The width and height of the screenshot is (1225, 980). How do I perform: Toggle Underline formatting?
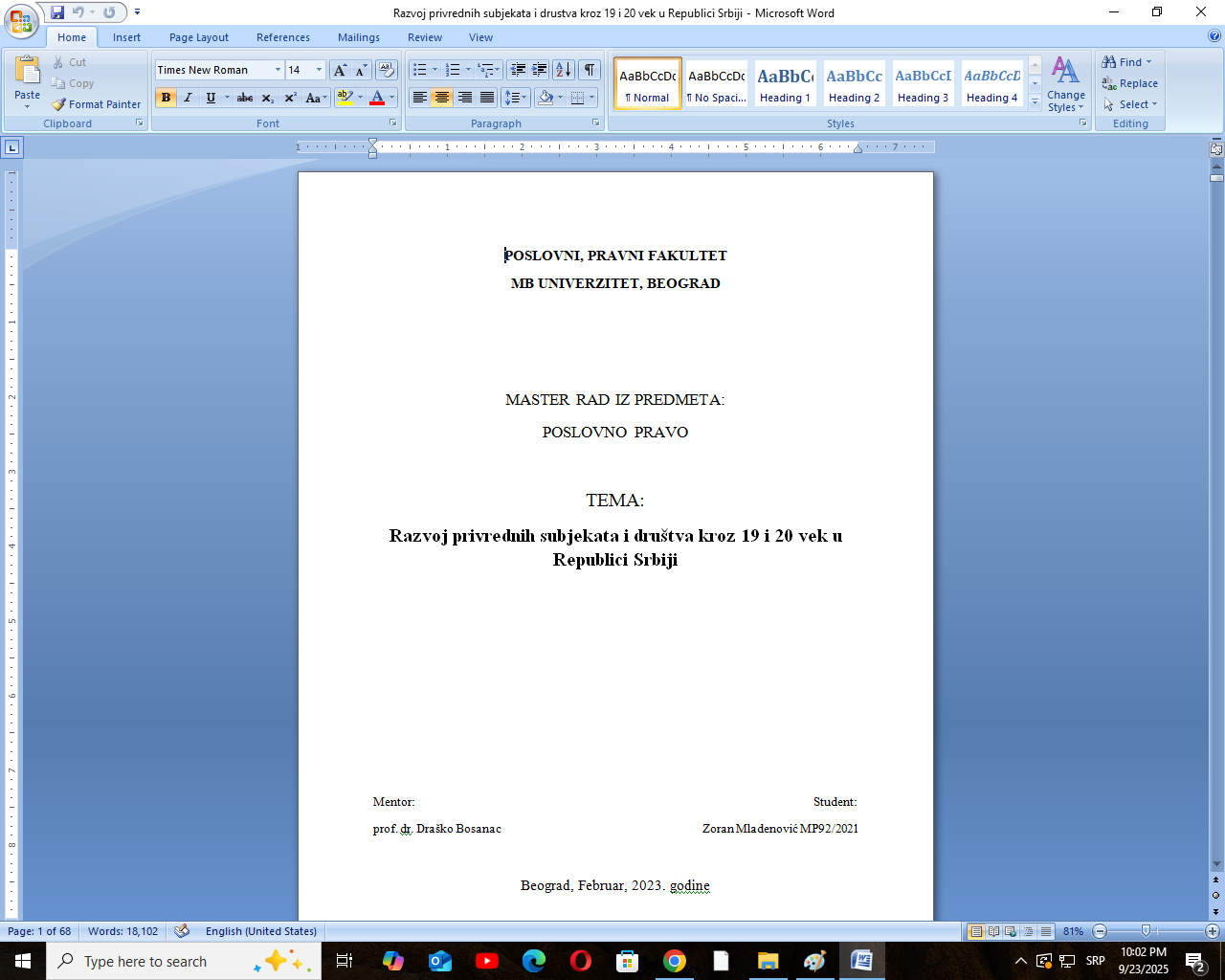211,98
